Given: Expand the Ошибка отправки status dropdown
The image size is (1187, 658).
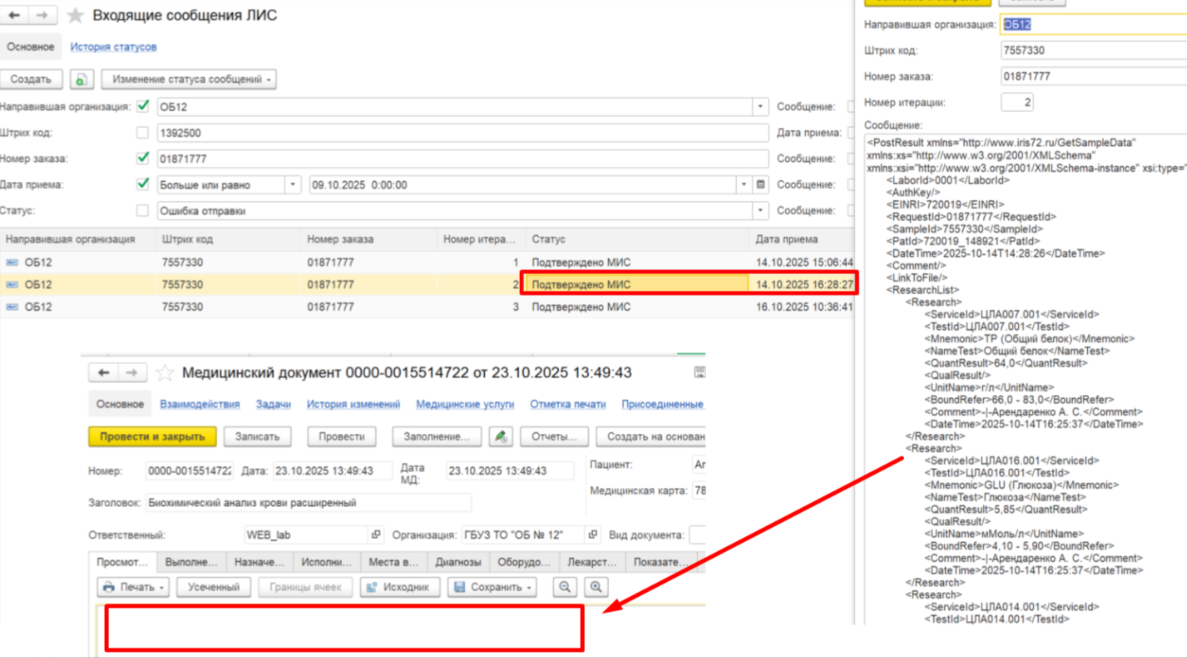Looking at the screenshot, I should tap(760, 211).
